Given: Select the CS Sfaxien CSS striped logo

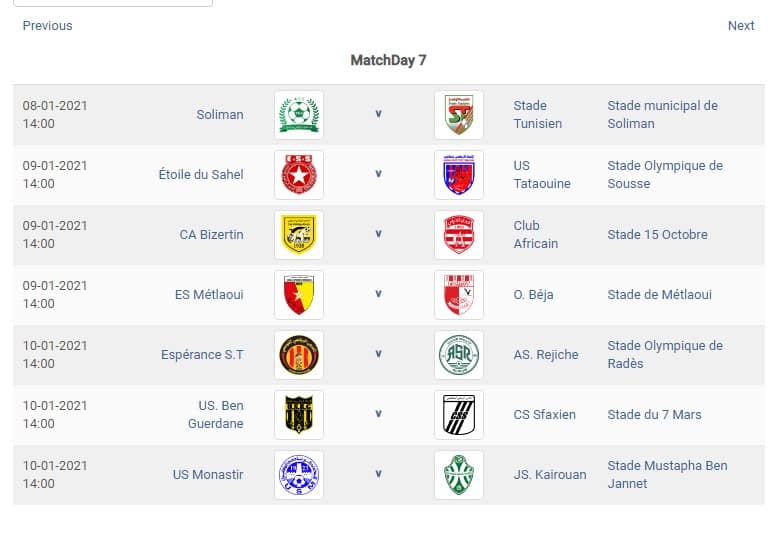Looking at the screenshot, I should click(459, 415).
